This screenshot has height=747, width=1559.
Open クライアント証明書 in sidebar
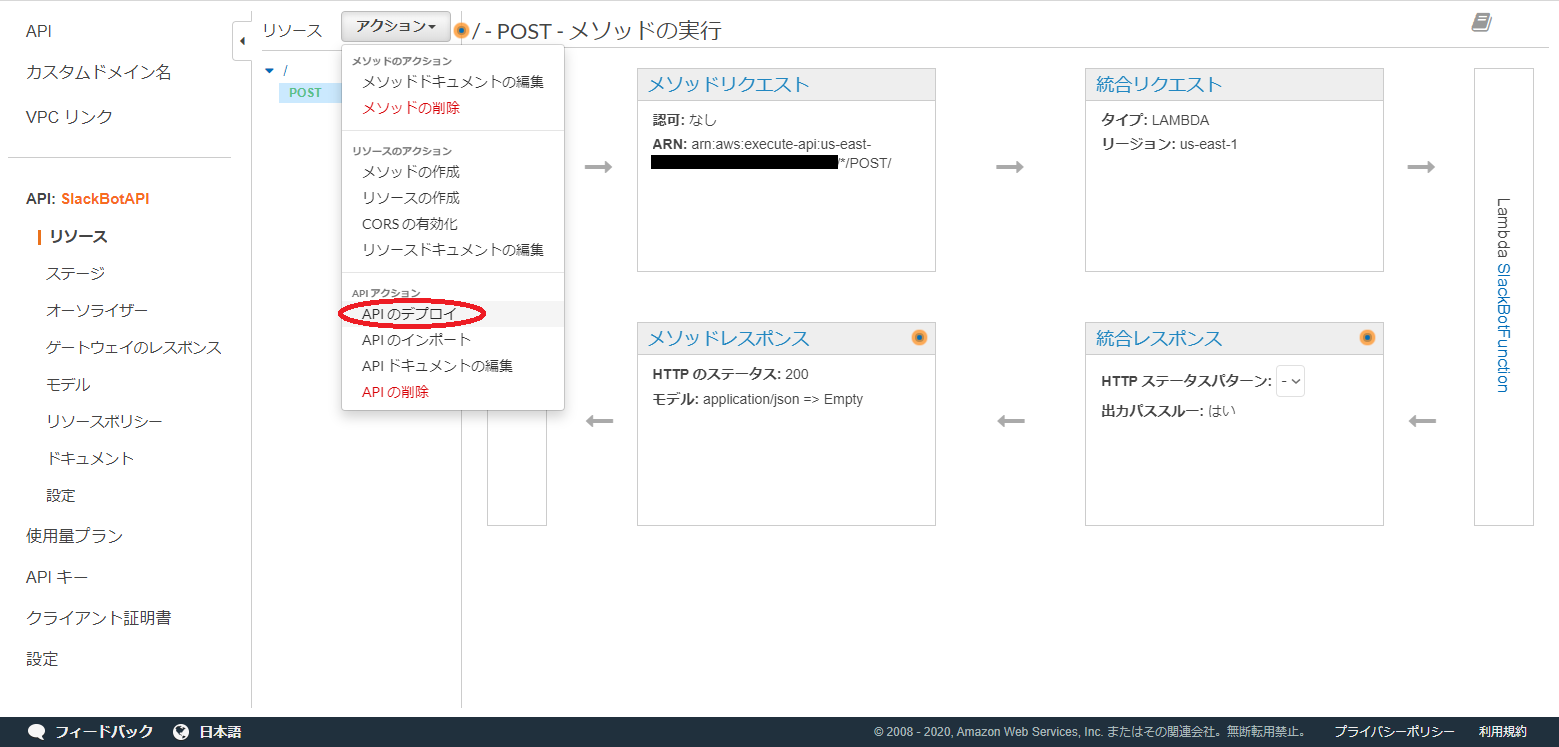point(98,618)
